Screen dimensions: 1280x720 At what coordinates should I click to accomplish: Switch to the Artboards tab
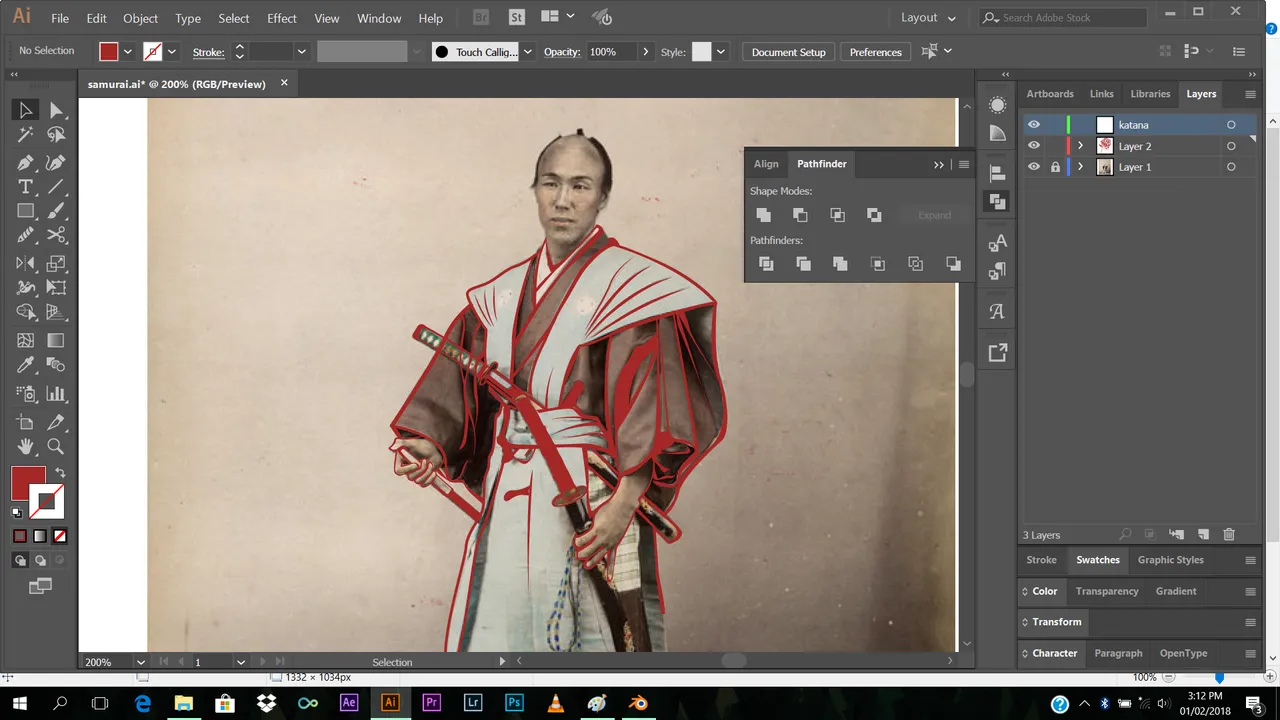[x=1050, y=94]
